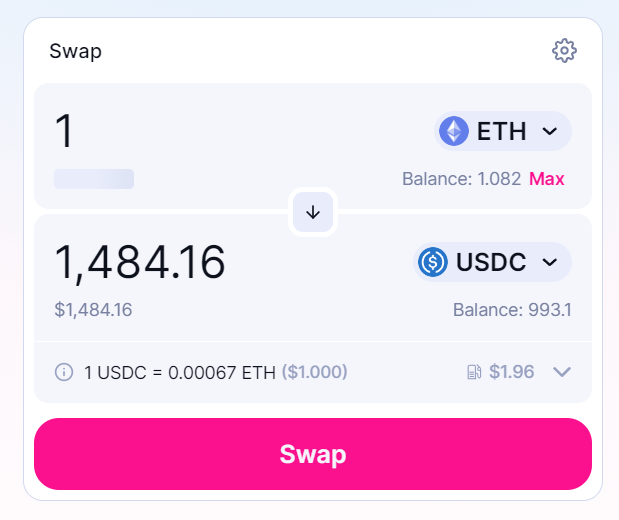Toggle the 1 USDC = 0.00067 ETH rate

pos(179,372)
